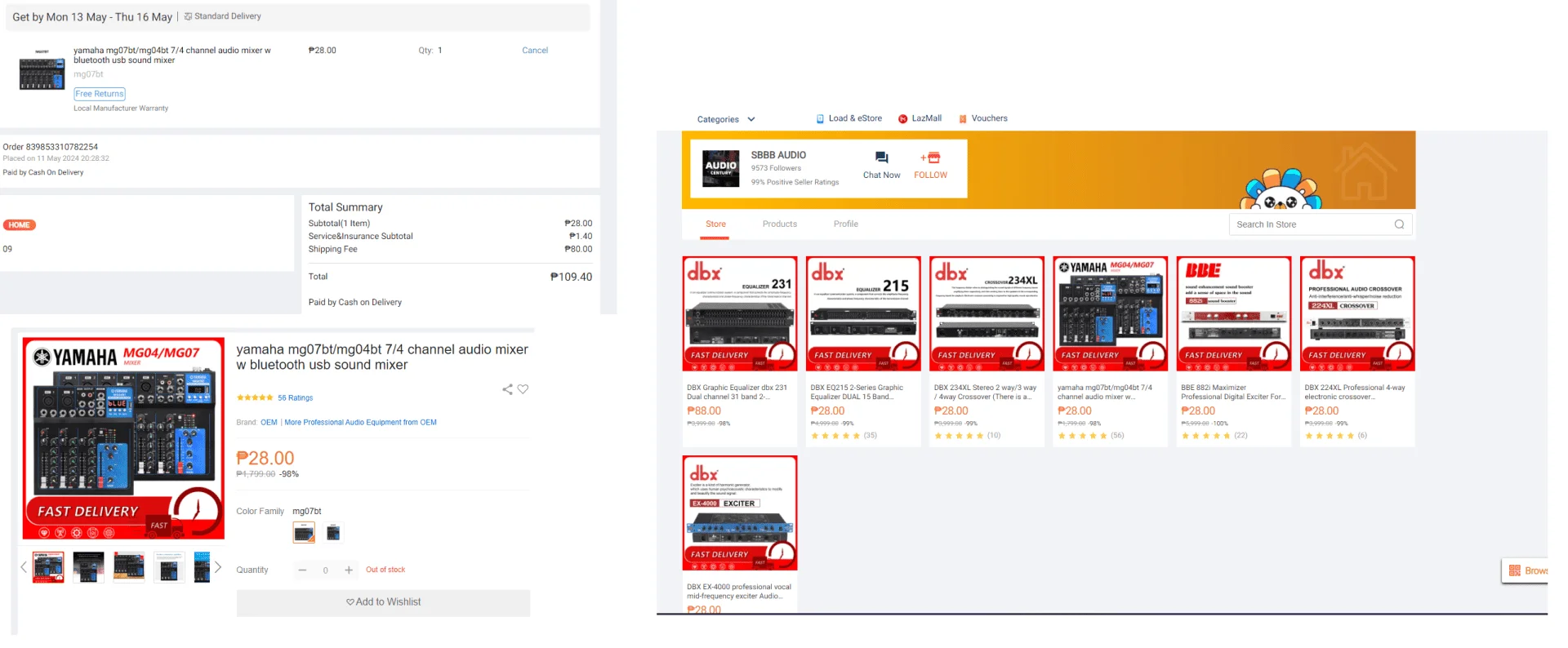Select the first Color Family swatch (mg07bt)

(304, 533)
